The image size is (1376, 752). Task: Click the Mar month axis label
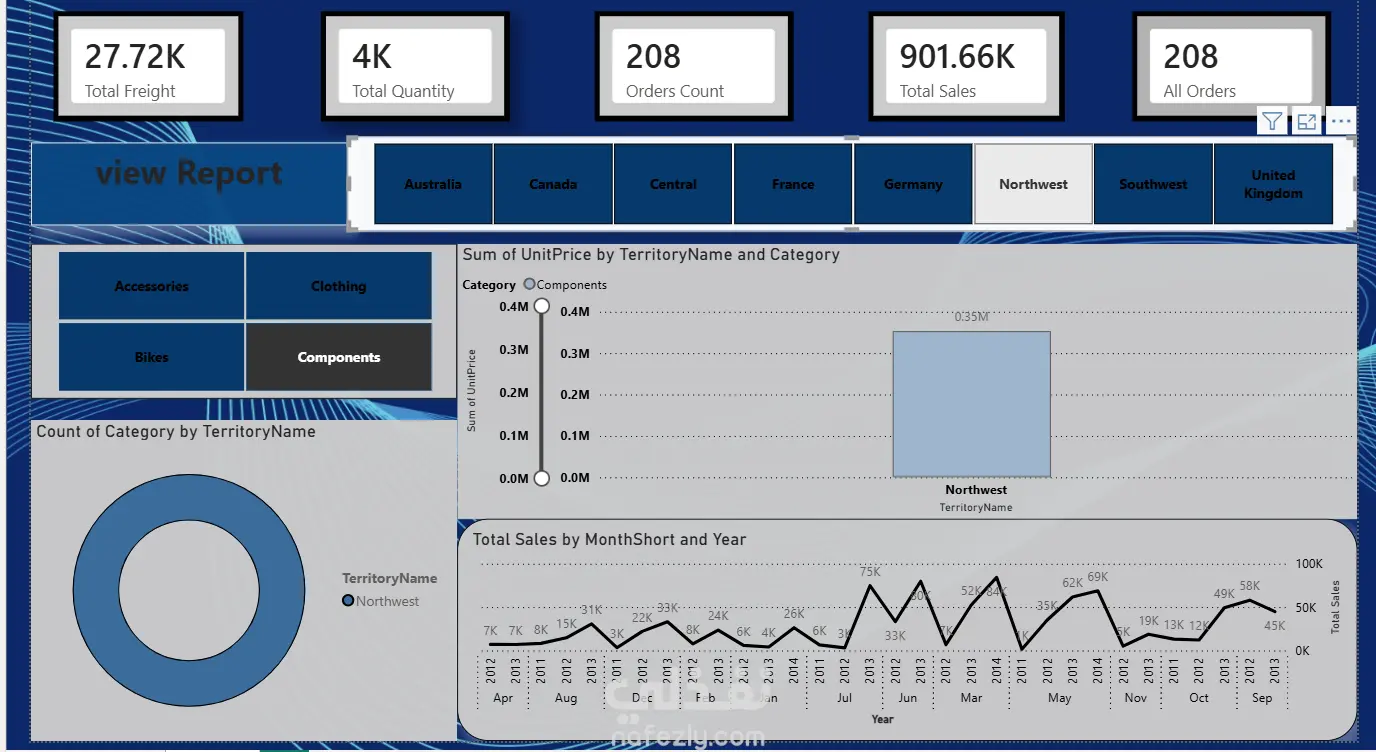coord(971,698)
